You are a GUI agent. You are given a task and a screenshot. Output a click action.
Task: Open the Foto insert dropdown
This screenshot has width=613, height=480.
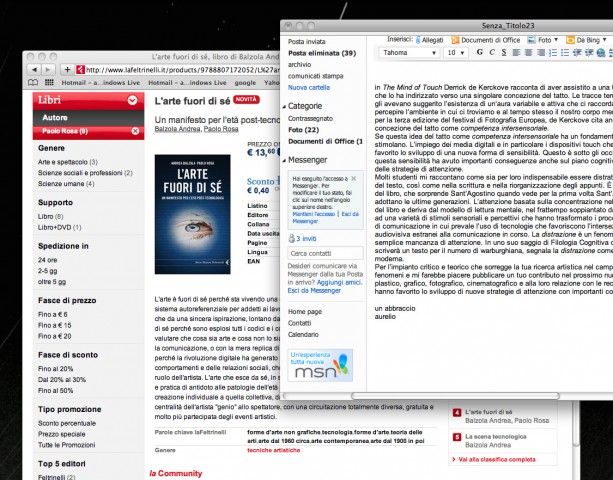click(x=543, y=40)
